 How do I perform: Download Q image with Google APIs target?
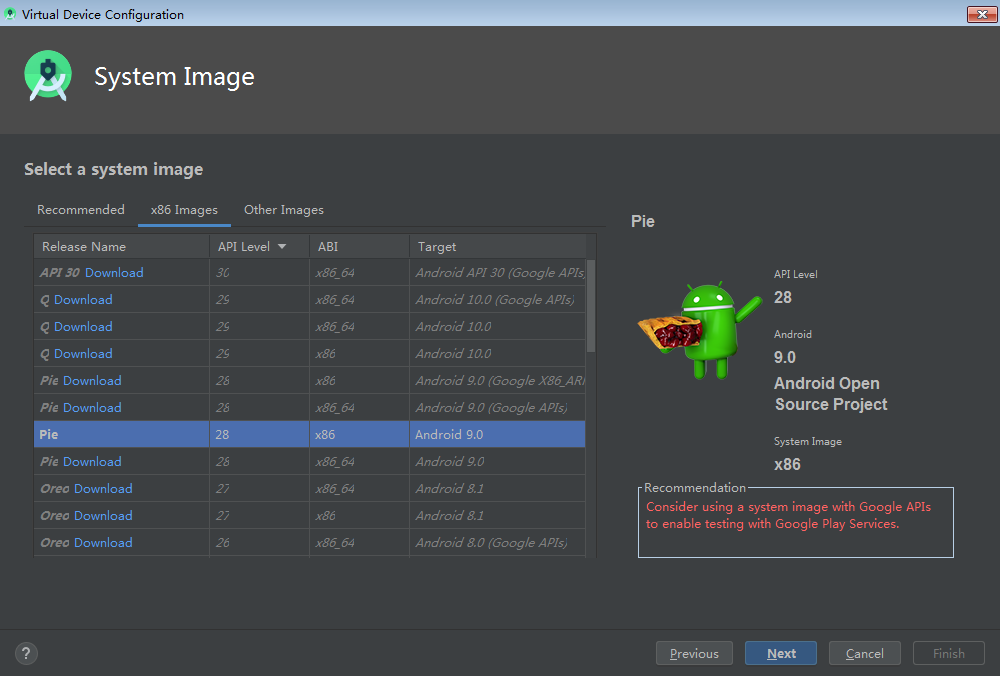click(x=83, y=300)
